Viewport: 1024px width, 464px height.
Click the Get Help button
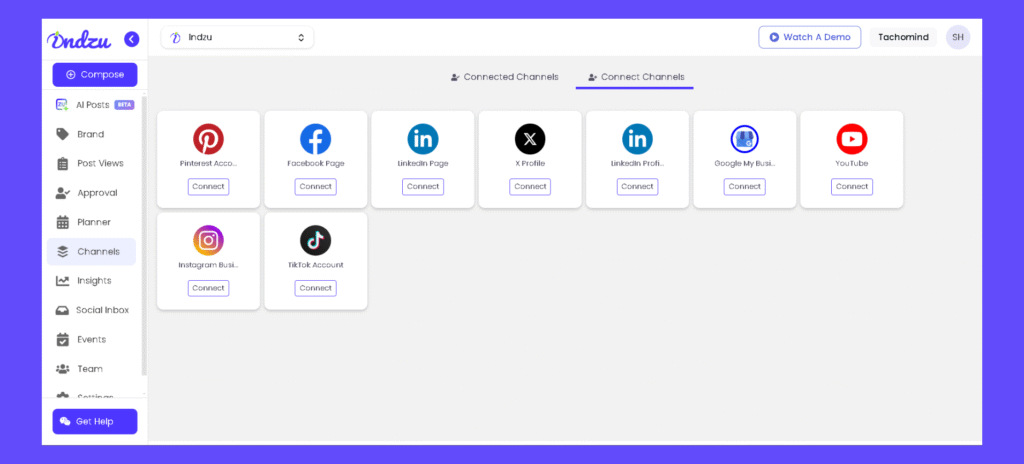coord(94,421)
